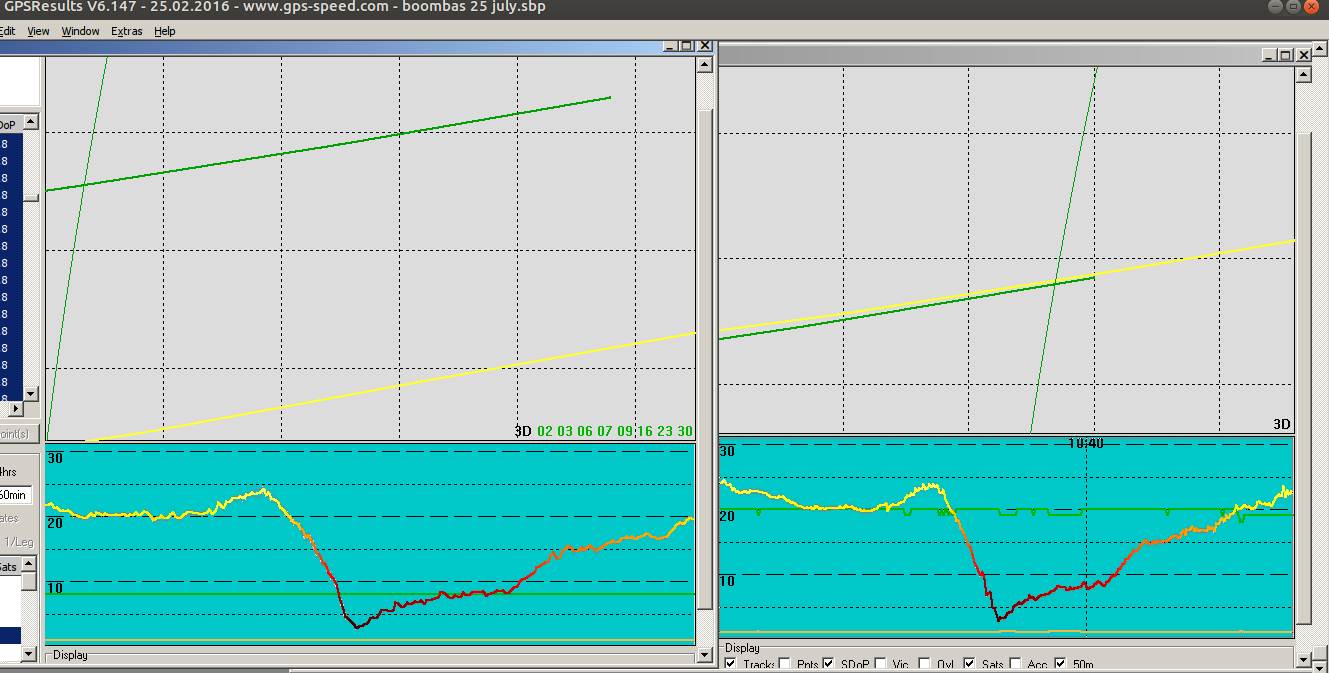Image resolution: width=1329 pixels, height=673 pixels.
Task: Click the scroll-down arrow below the SDoP list
Action: 30,392
